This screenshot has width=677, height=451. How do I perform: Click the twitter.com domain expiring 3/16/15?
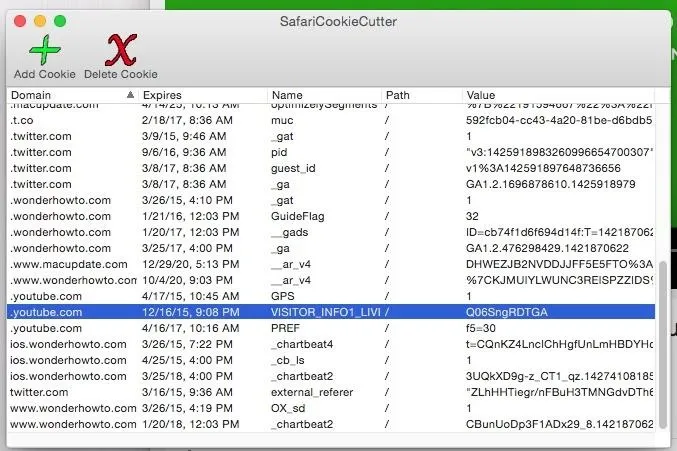[39, 392]
